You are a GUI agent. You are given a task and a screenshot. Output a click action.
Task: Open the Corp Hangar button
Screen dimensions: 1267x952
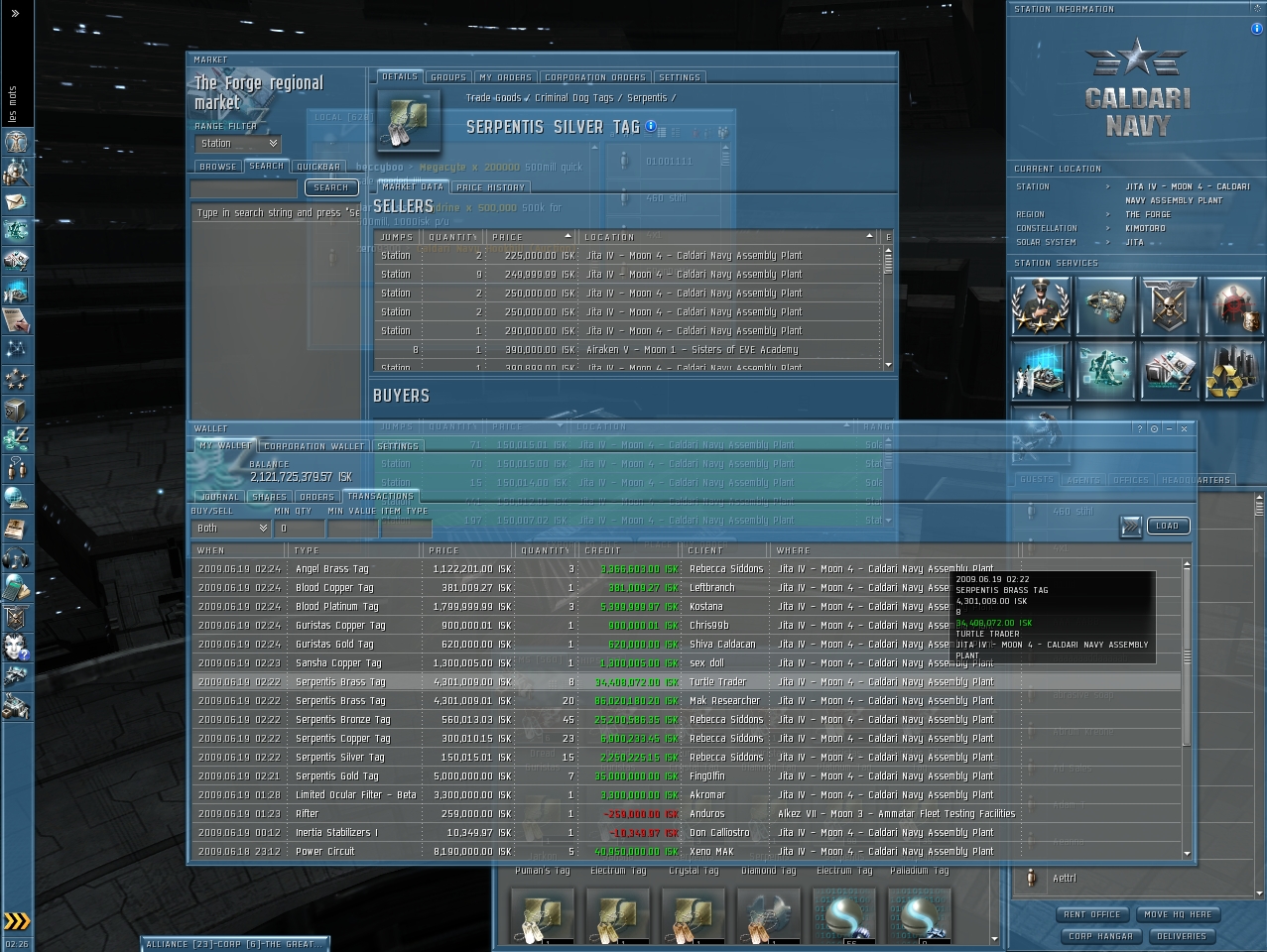click(1101, 936)
